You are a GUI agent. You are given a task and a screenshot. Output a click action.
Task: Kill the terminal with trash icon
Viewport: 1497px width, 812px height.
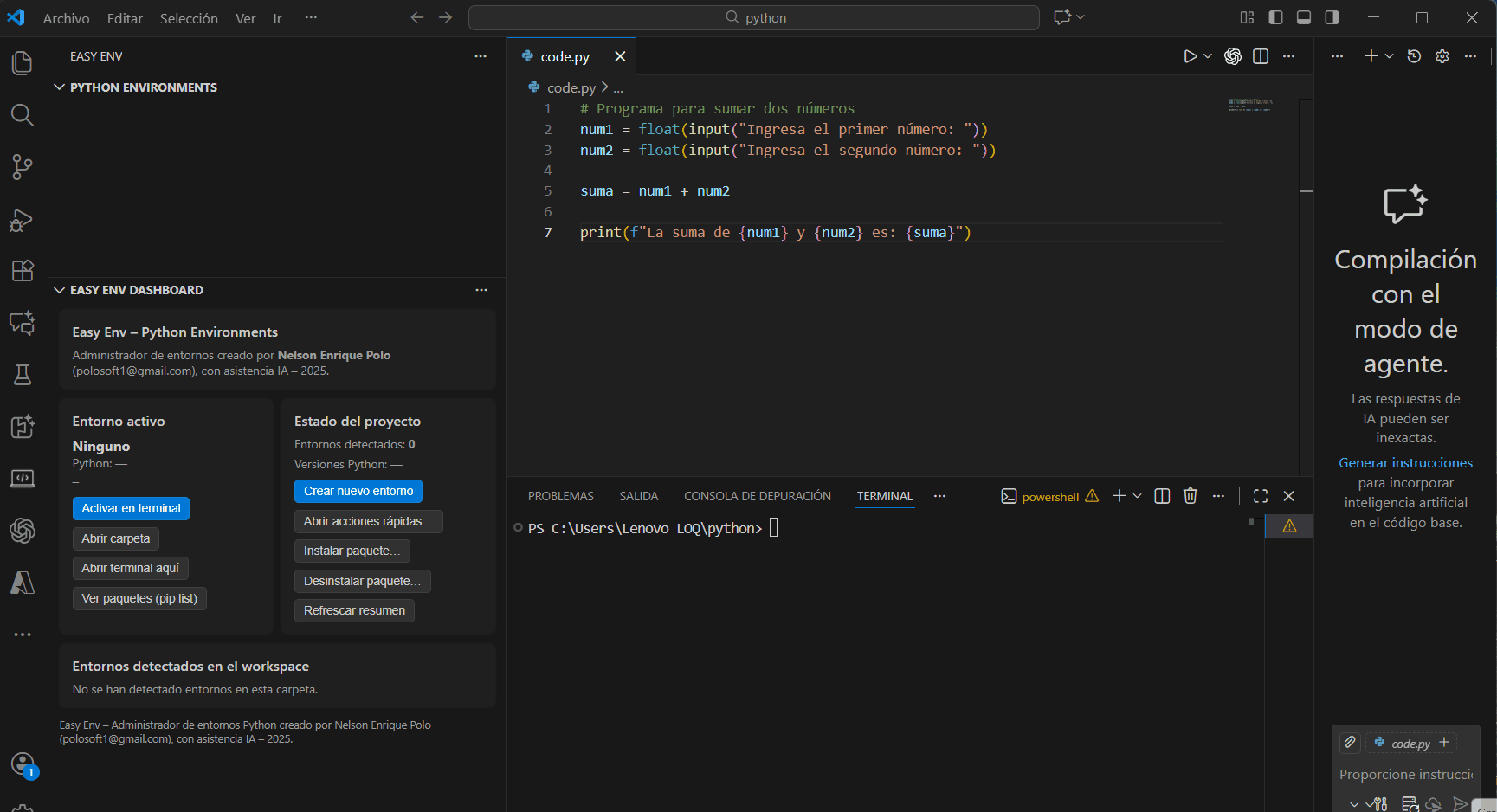click(x=1191, y=496)
